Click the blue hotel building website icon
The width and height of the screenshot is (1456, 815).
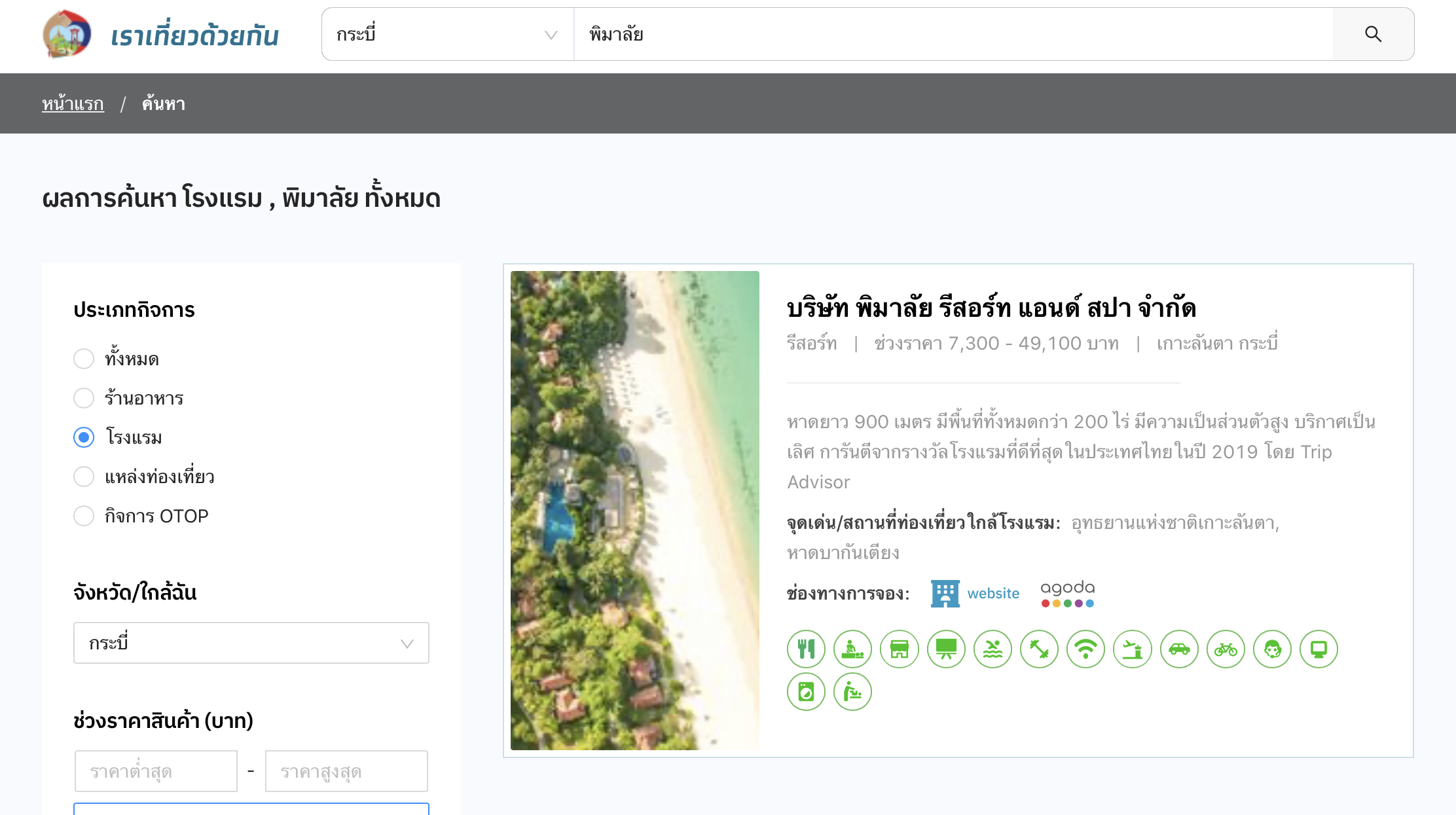[945, 593]
